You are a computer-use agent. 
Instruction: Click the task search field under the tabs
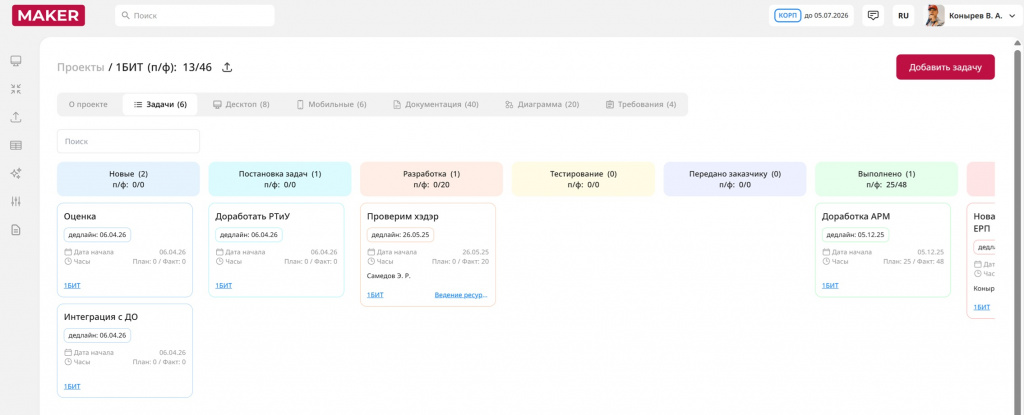128,141
